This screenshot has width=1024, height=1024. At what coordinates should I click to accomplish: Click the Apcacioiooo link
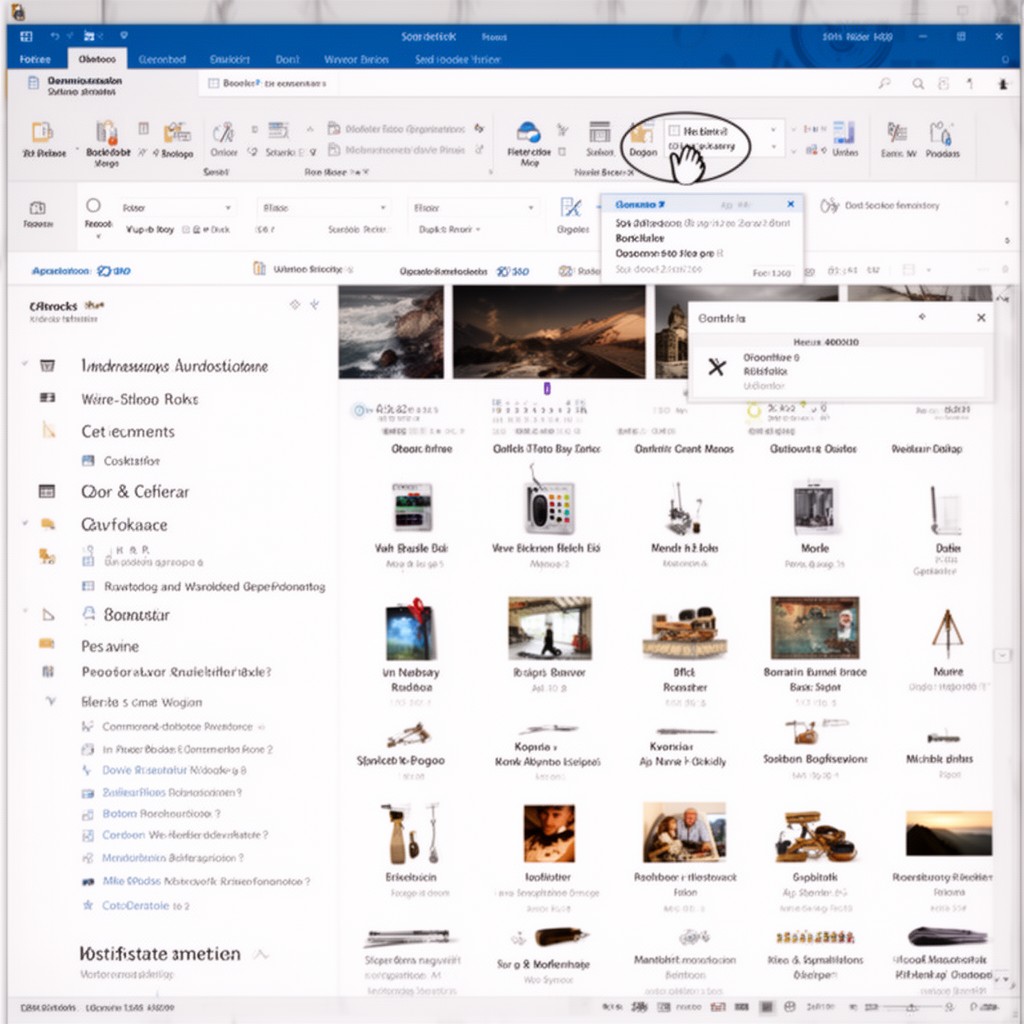pos(61,270)
